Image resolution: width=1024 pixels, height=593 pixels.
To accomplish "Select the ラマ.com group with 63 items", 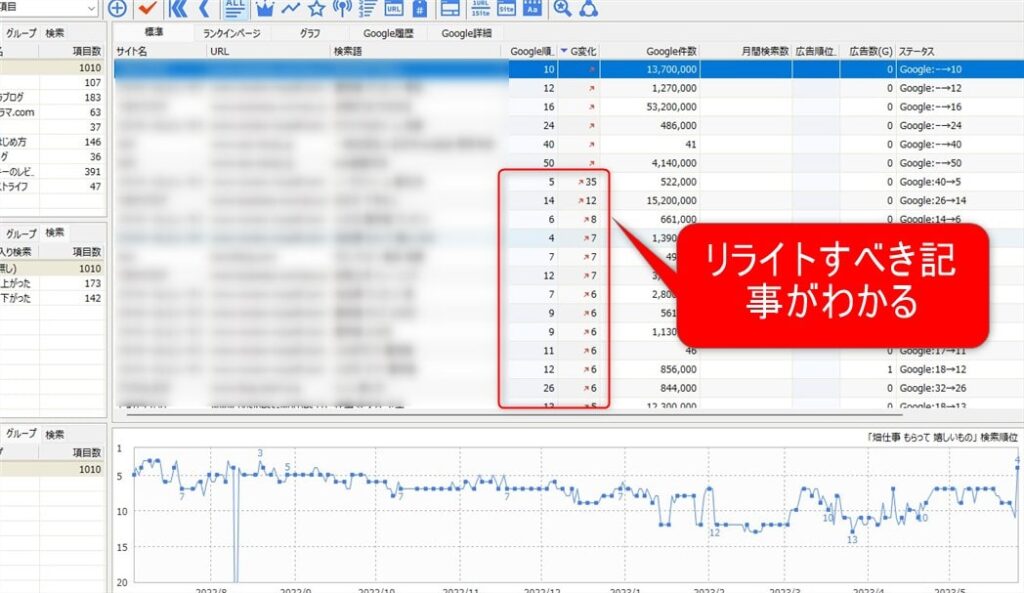I will [x=52, y=112].
